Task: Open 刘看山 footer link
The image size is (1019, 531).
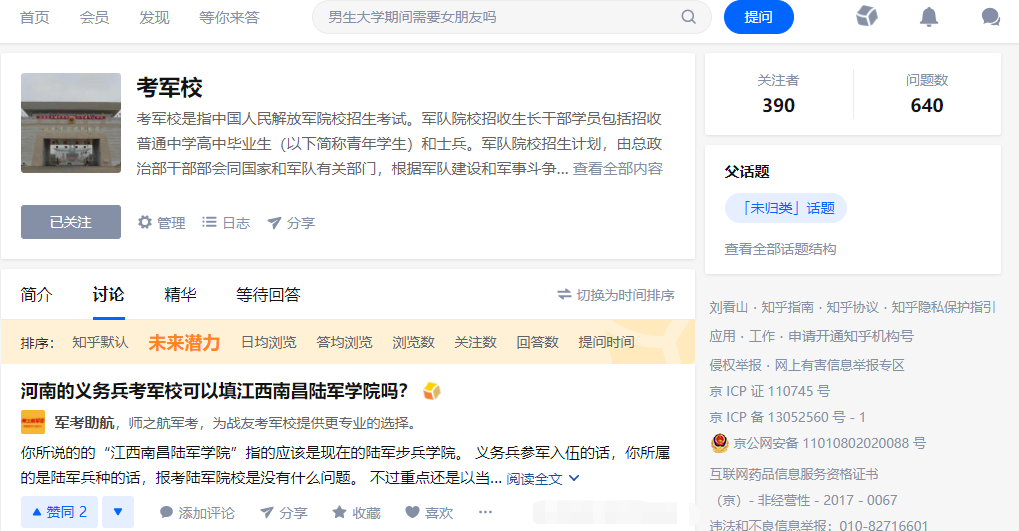Action: (729, 307)
